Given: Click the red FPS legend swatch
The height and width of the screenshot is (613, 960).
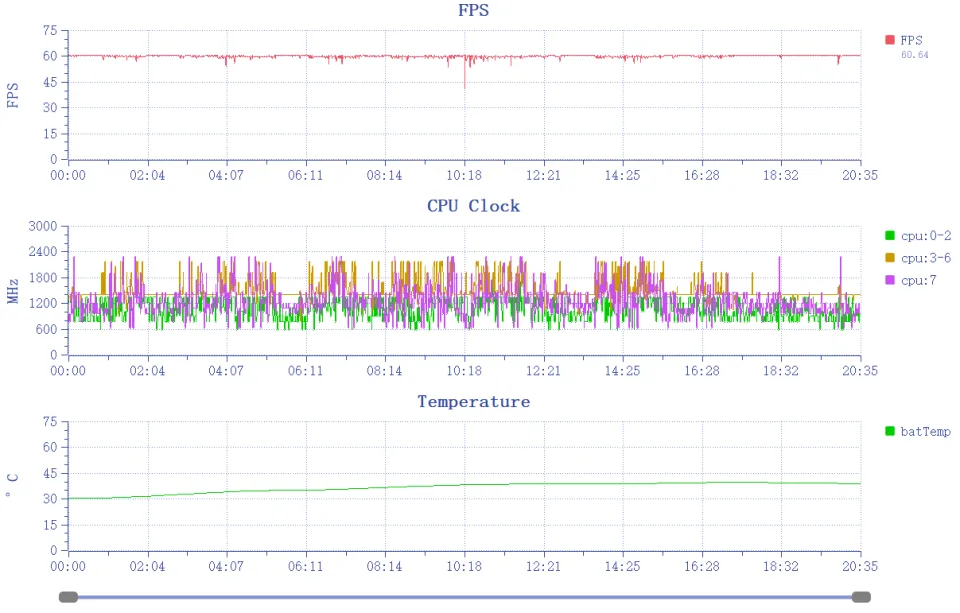Looking at the screenshot, I should click(889, 40).
